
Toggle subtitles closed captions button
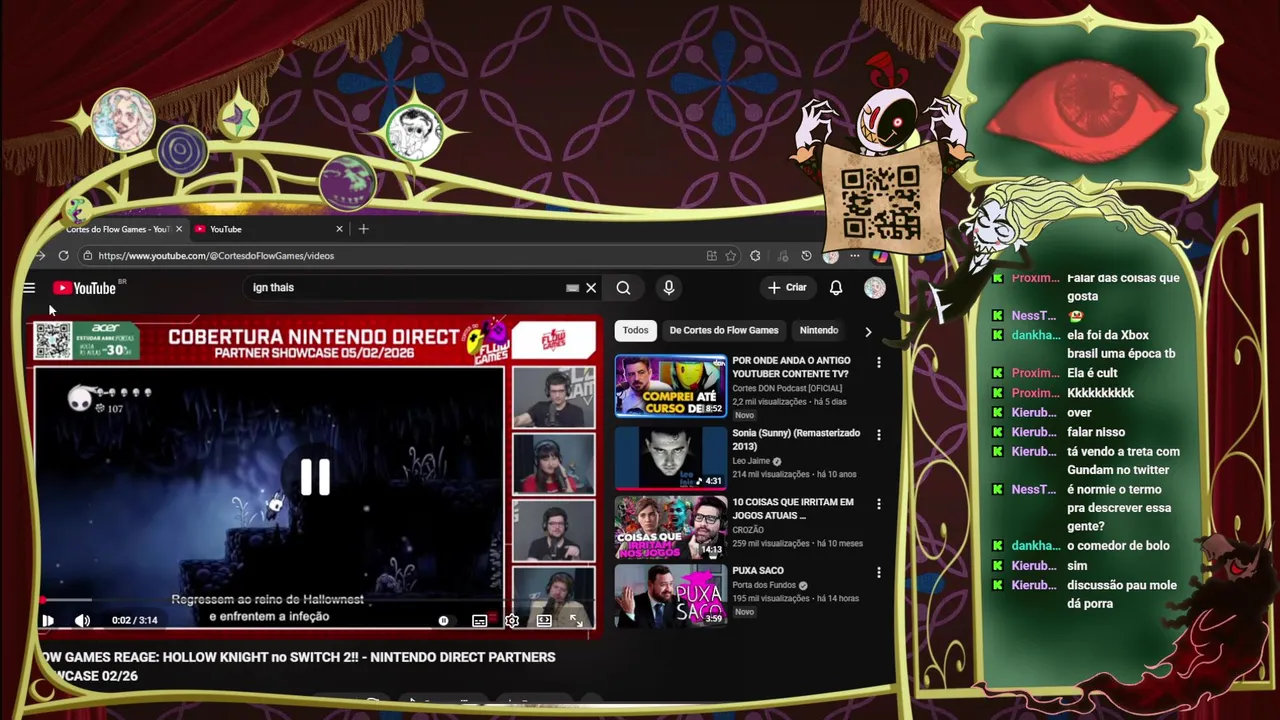click(479, 621)
